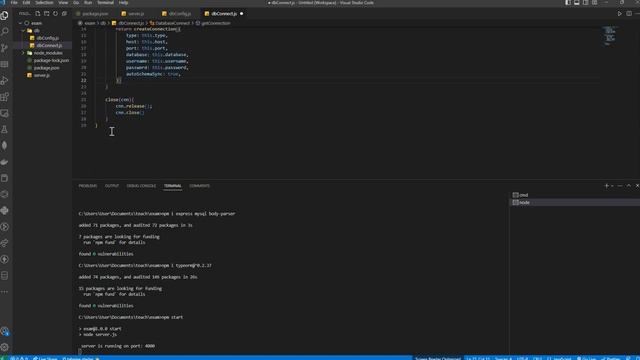Click Screen Reader Optimized status item

(x=438, y=358)
